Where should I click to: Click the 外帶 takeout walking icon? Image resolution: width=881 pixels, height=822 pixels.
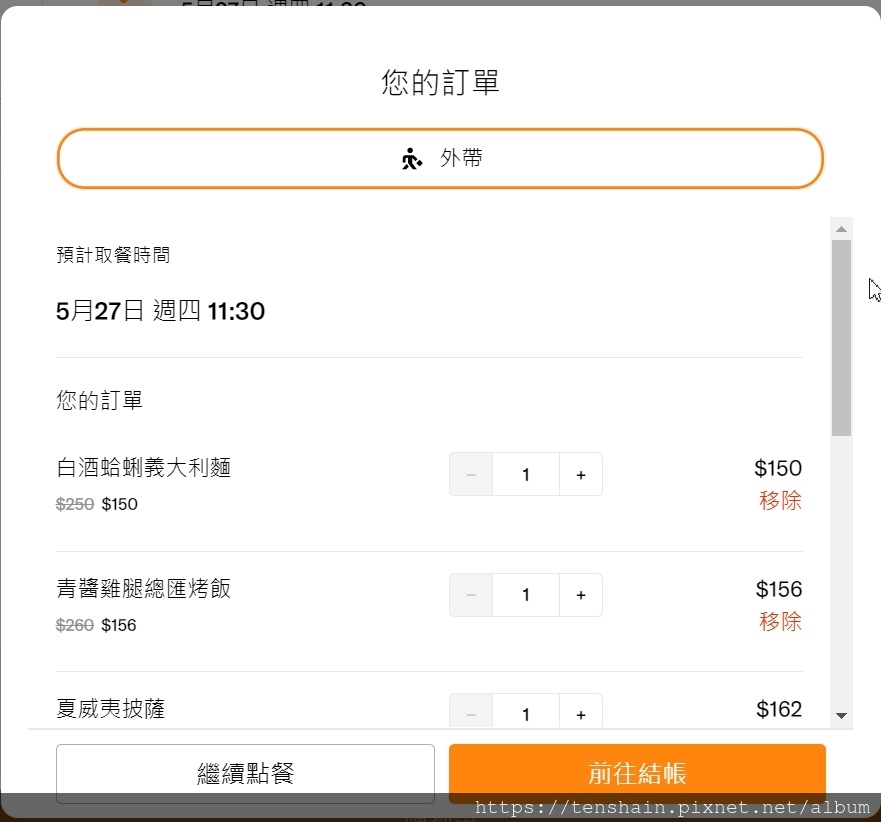[x=412, y=158]
